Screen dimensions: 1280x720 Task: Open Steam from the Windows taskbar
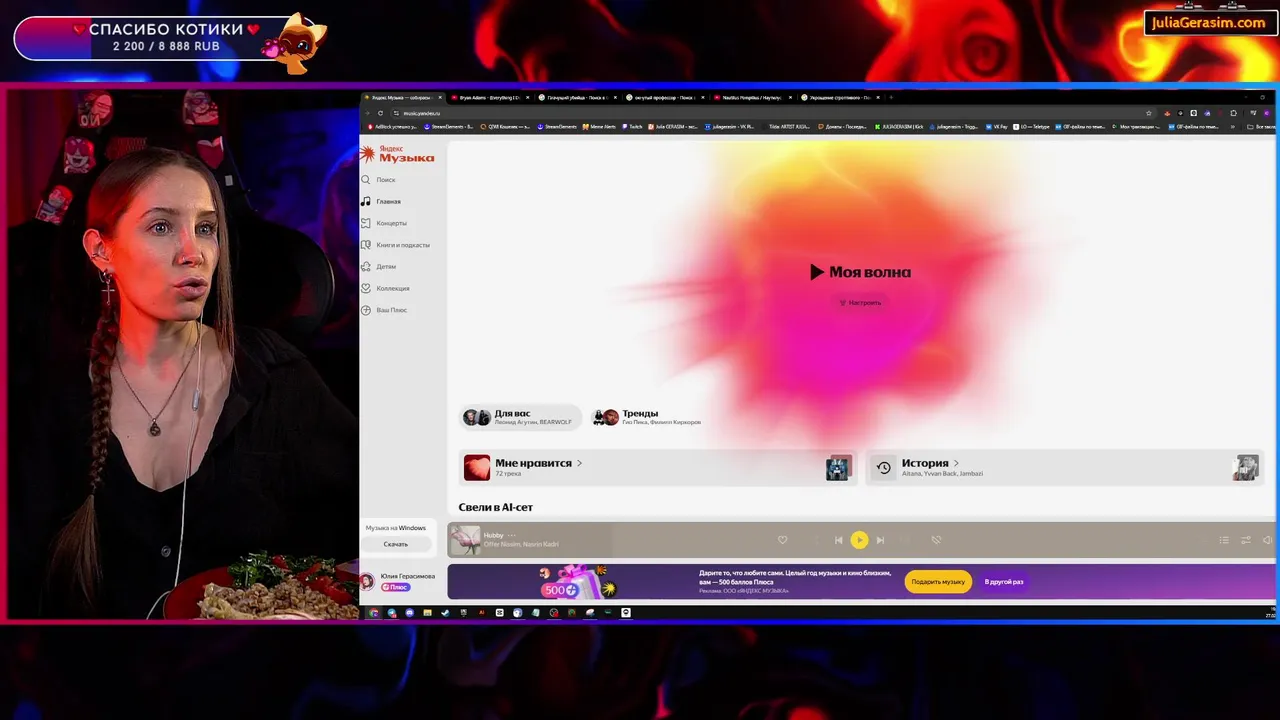445,612
